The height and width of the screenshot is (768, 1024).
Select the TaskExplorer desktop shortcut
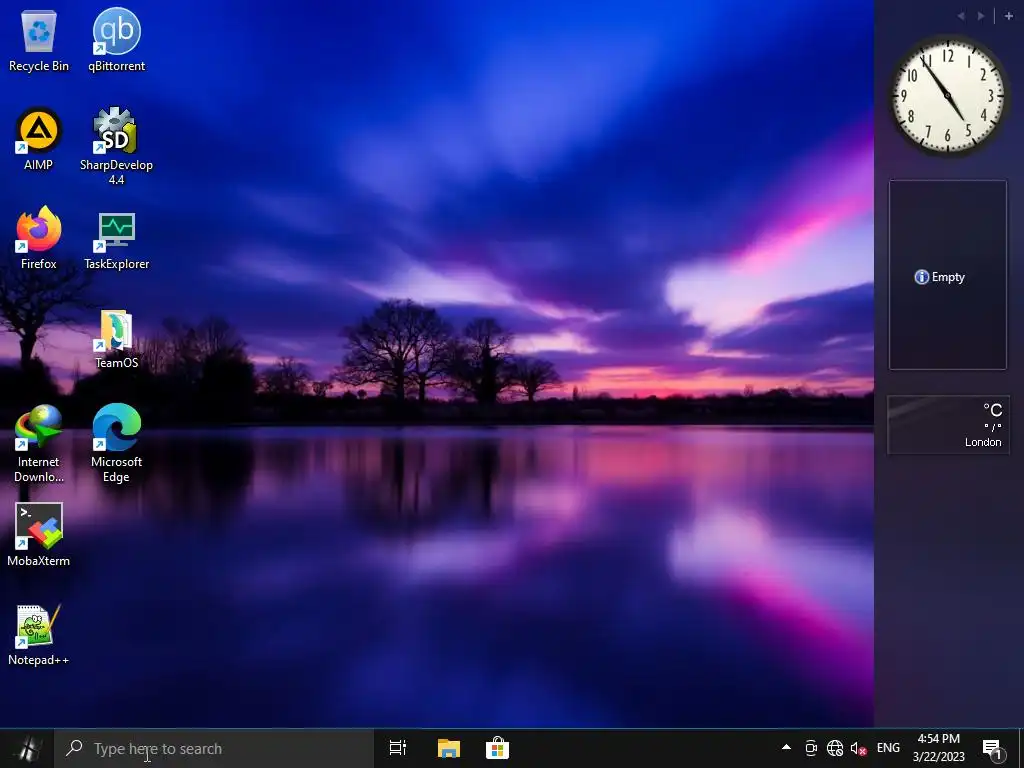coord(116,240)
